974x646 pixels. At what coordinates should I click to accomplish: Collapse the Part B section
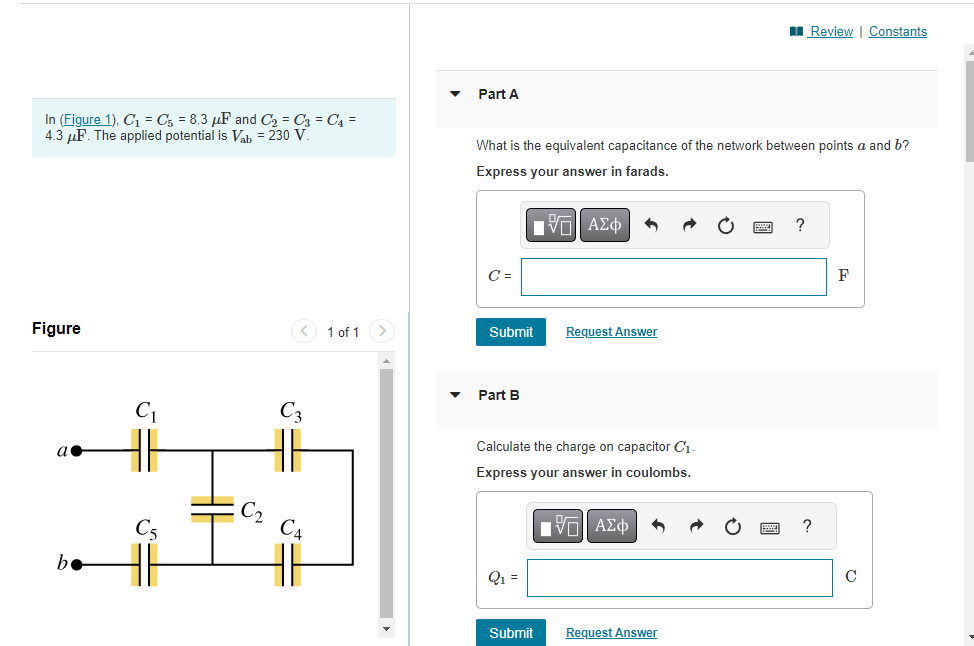click(x=455, y=395)
